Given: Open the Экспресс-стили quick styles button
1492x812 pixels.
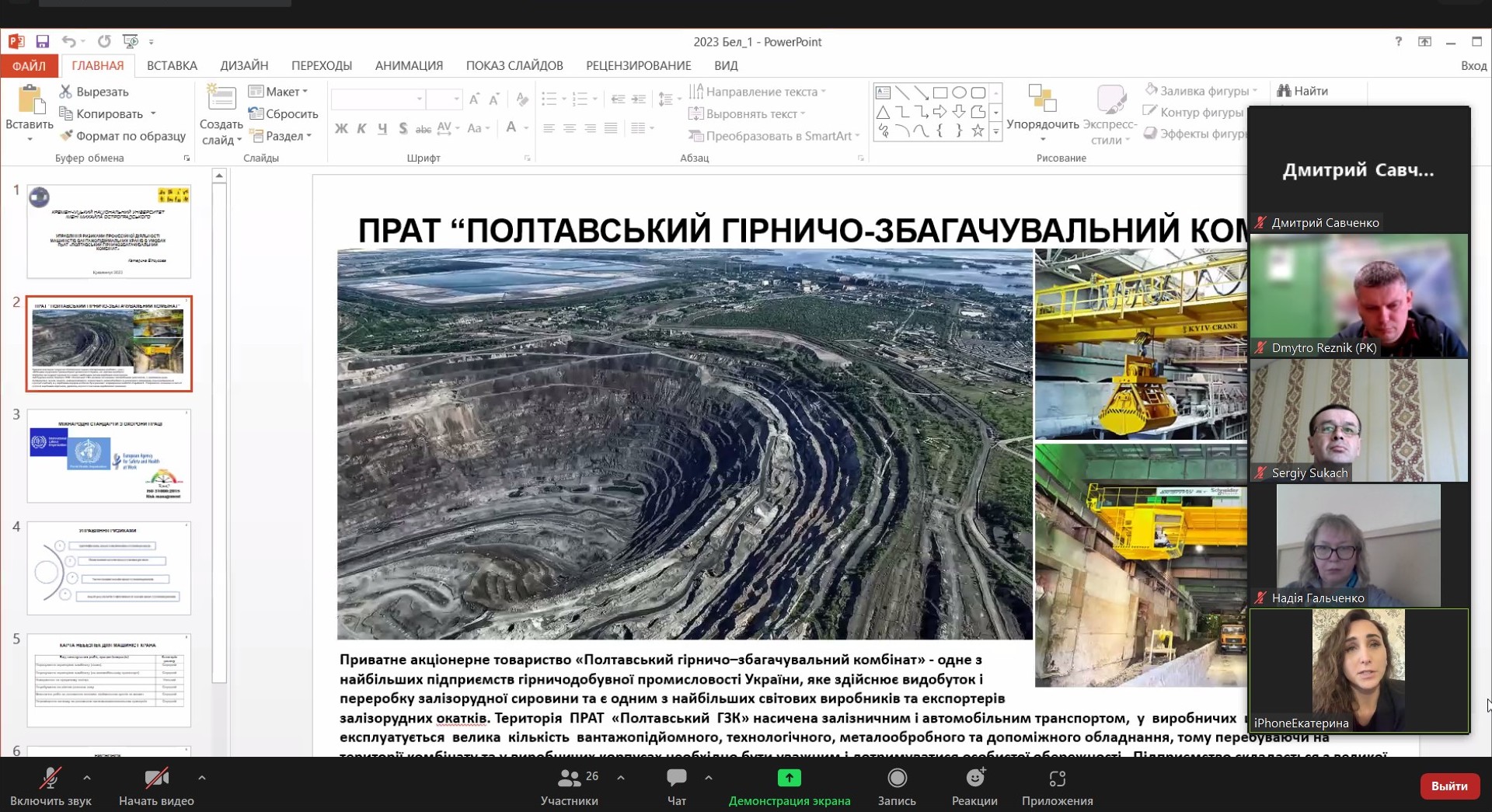Looking at the screenshot, I should (1110, 114).
